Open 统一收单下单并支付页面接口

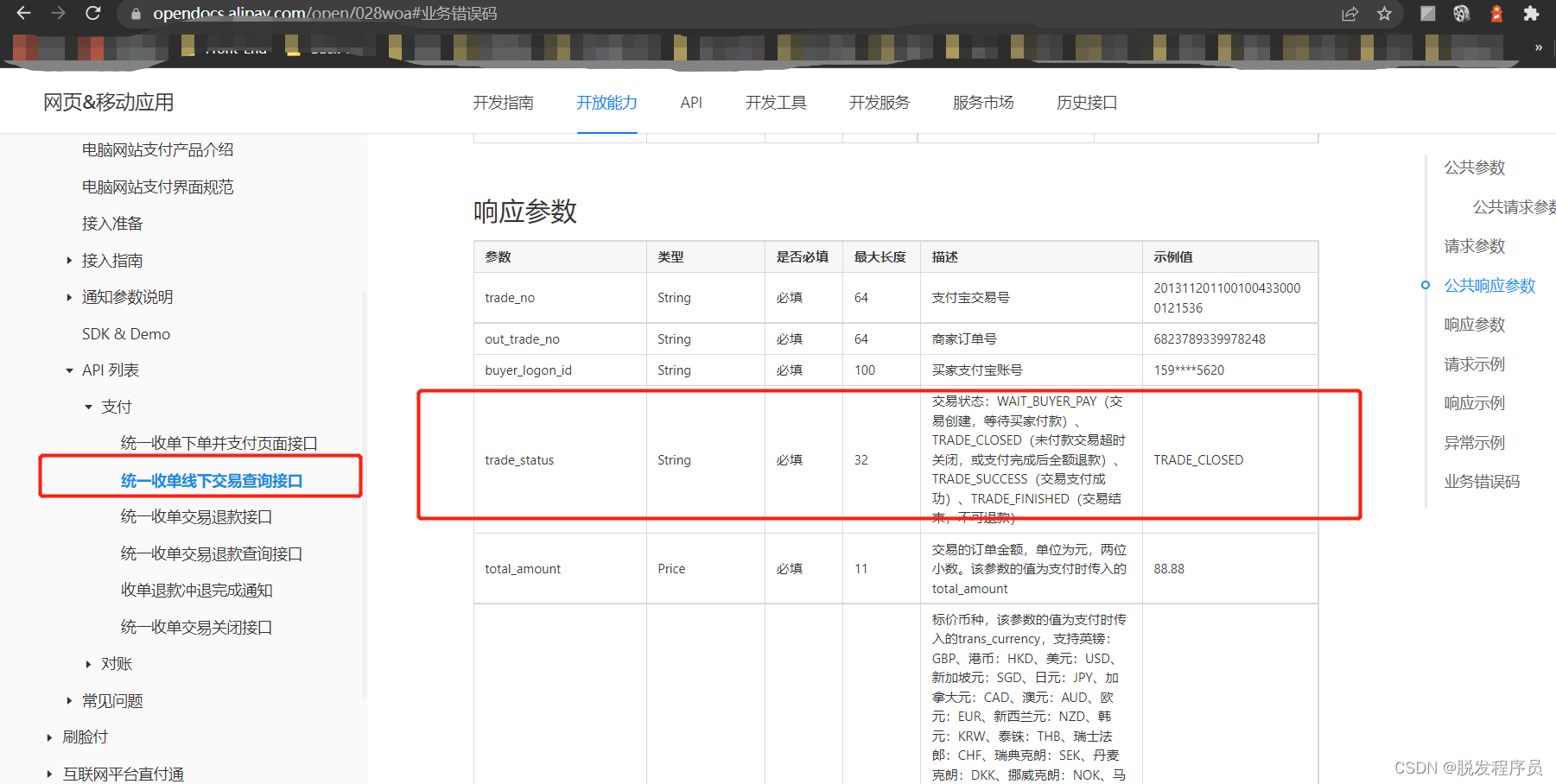(x=219, y=444)
